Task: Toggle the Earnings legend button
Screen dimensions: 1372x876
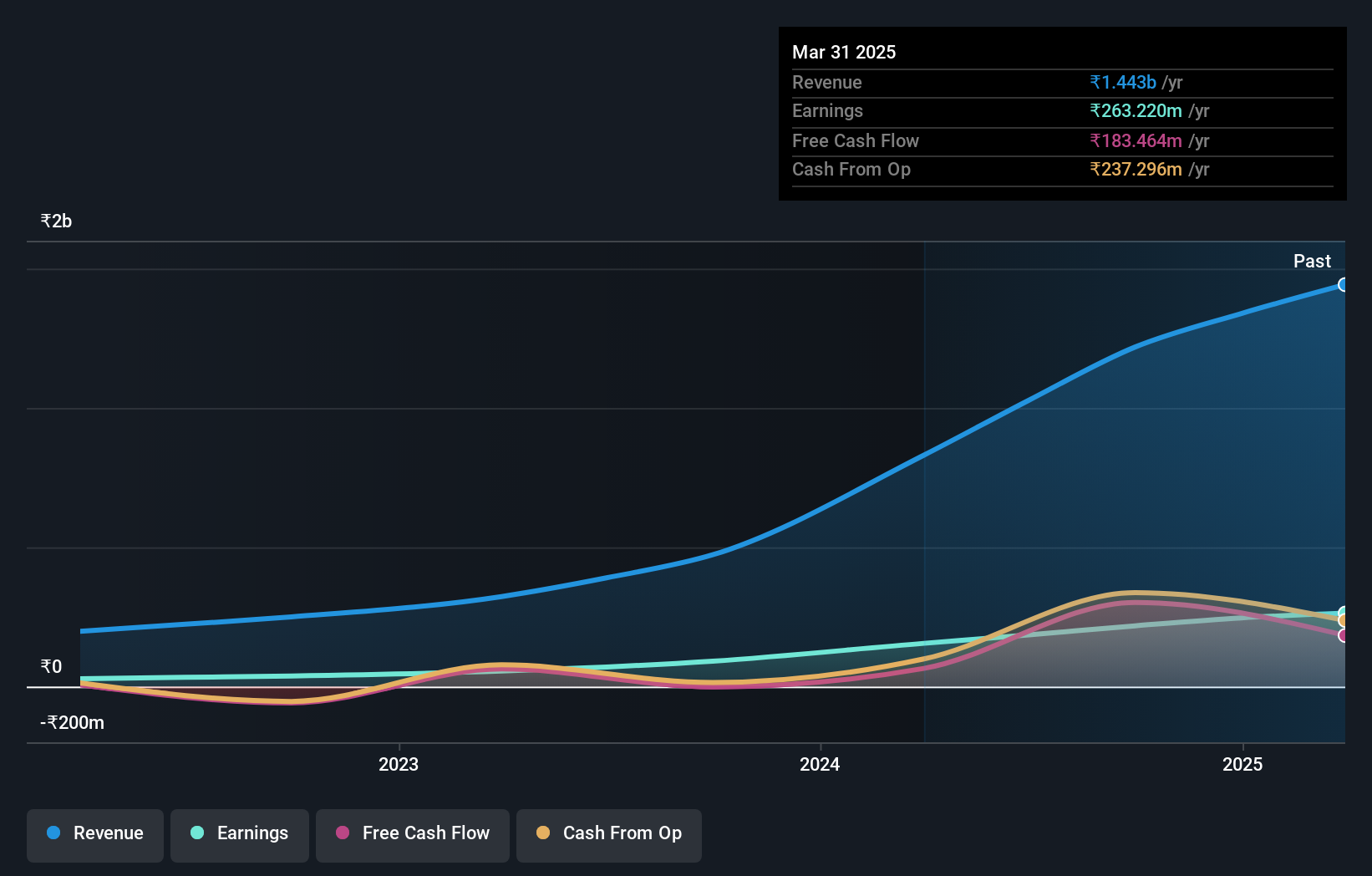Action: tap(240, 835)
